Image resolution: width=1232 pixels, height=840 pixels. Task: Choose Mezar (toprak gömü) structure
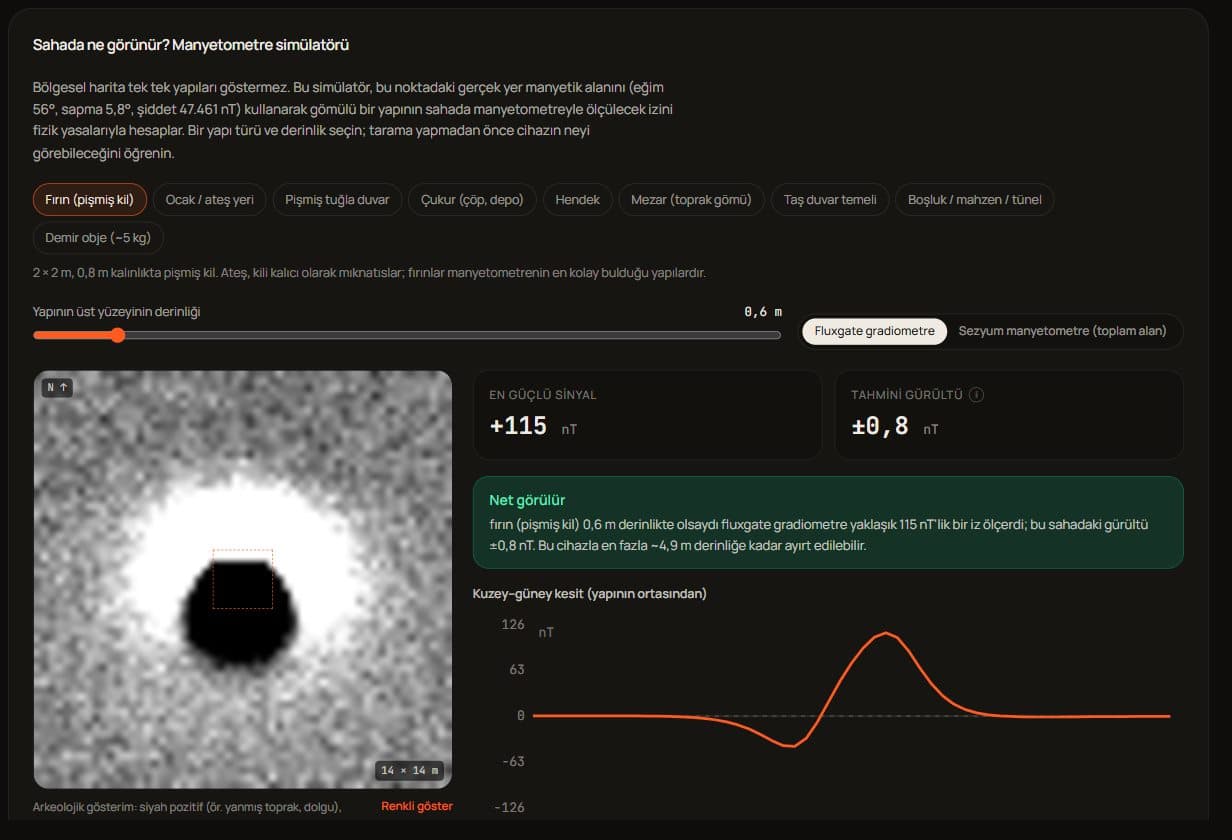point(691,199)
